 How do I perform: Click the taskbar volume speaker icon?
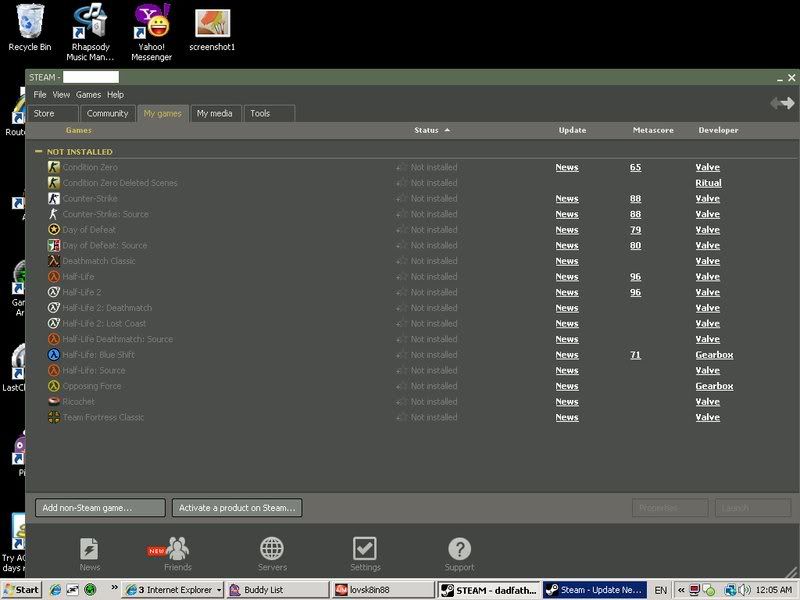click(744, 590)
